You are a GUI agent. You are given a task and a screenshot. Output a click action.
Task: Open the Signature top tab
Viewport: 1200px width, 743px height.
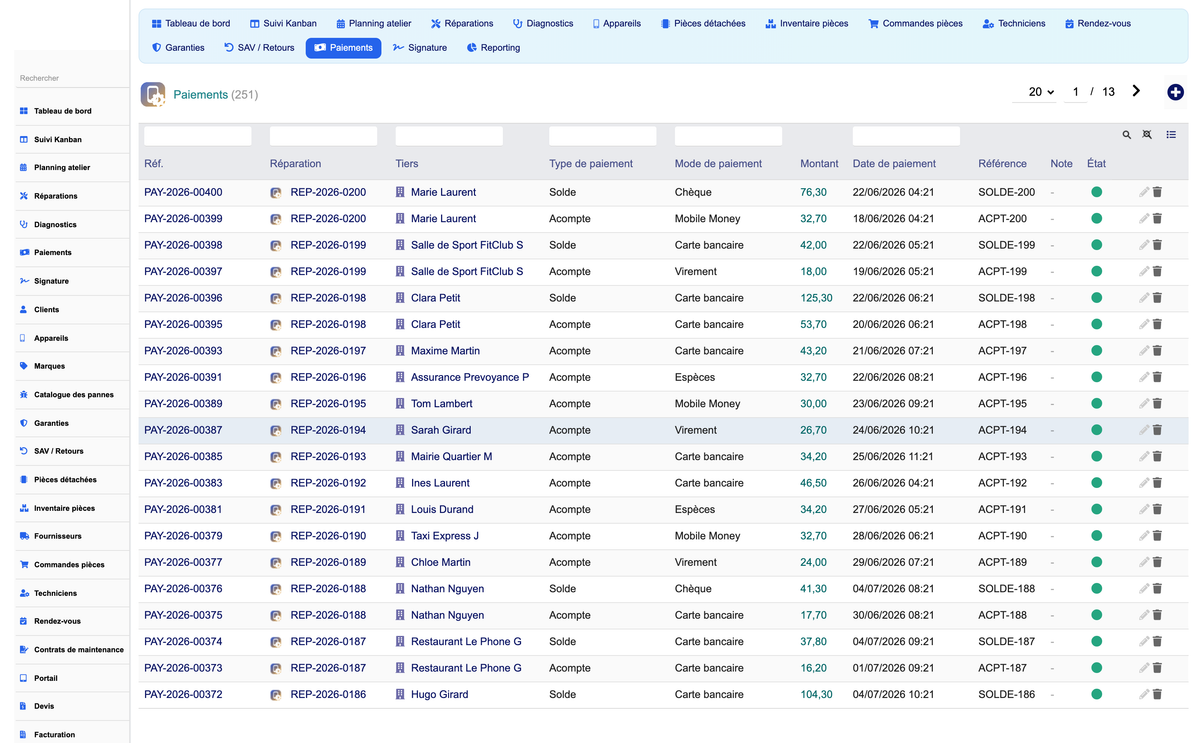pyautogui.click(x=420, y=47)
